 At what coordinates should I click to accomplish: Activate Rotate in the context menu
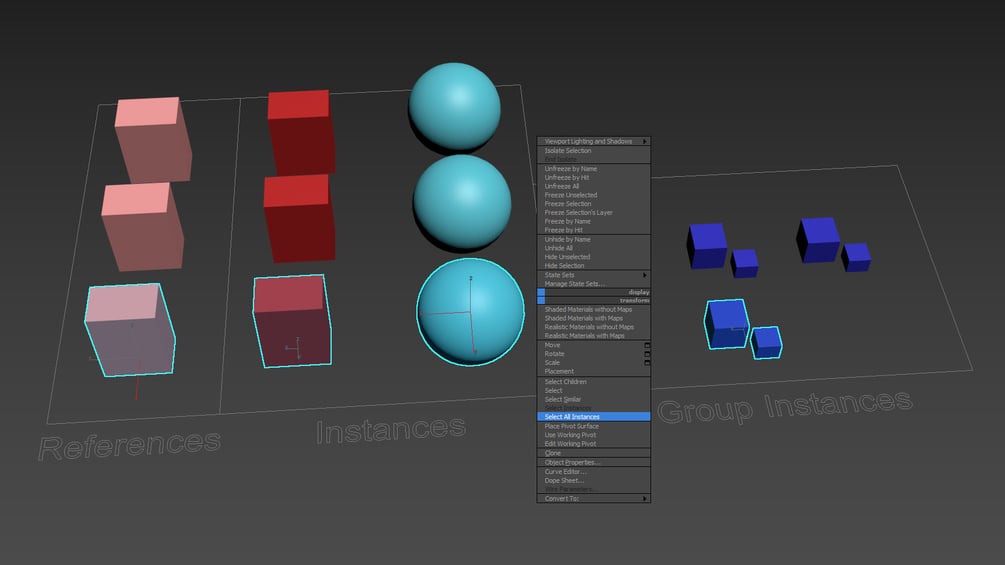[x=554, y=354]
